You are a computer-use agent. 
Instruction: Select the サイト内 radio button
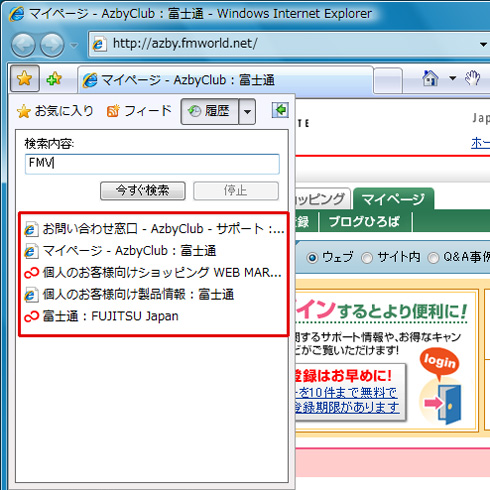pyautogui.click(x=367, y=258)
